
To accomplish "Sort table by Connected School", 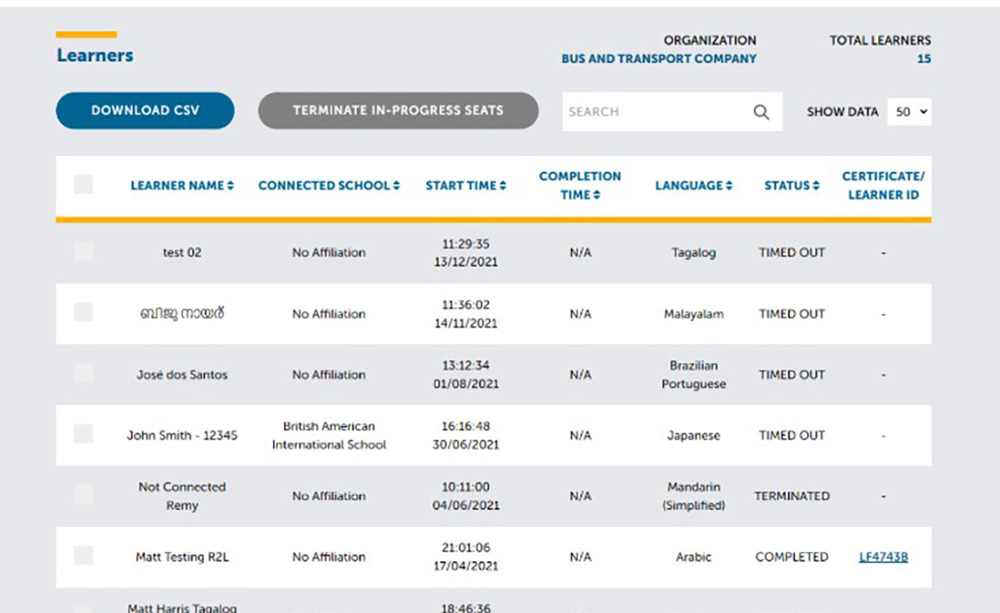I will tap(328, 186).
